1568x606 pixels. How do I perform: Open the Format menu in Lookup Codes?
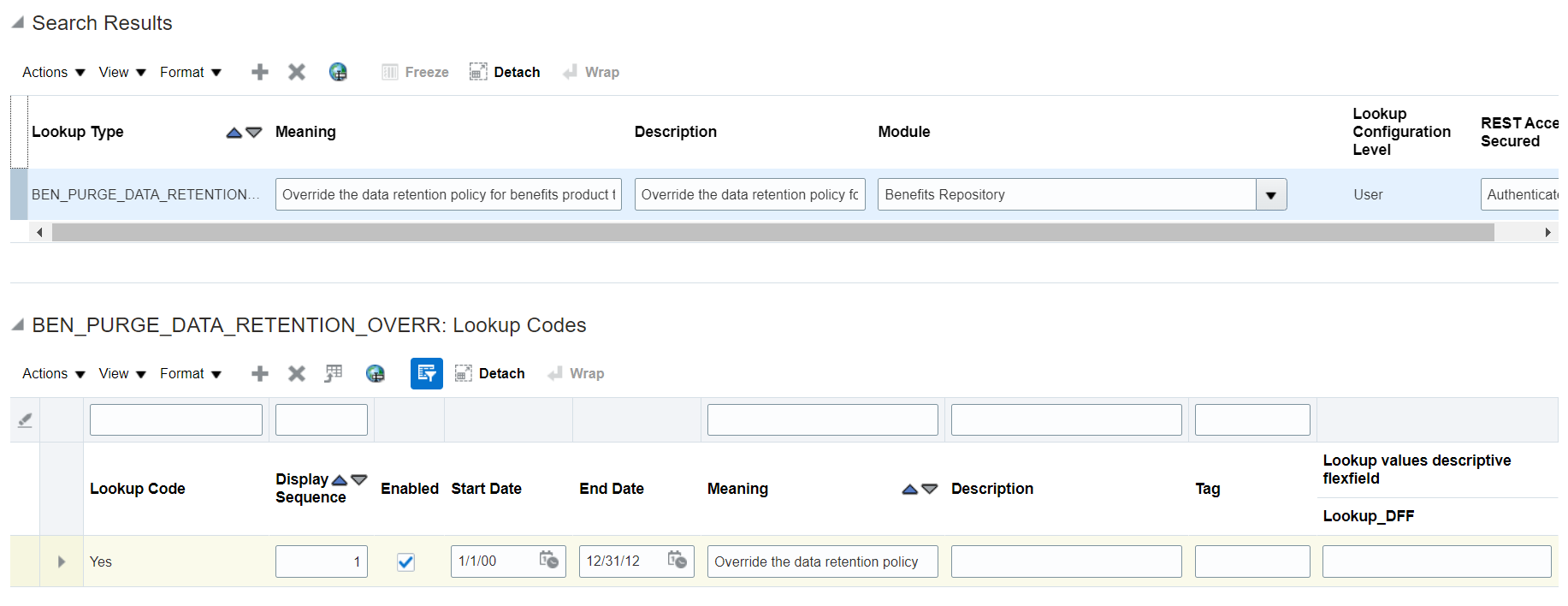[x=190, y=374]
